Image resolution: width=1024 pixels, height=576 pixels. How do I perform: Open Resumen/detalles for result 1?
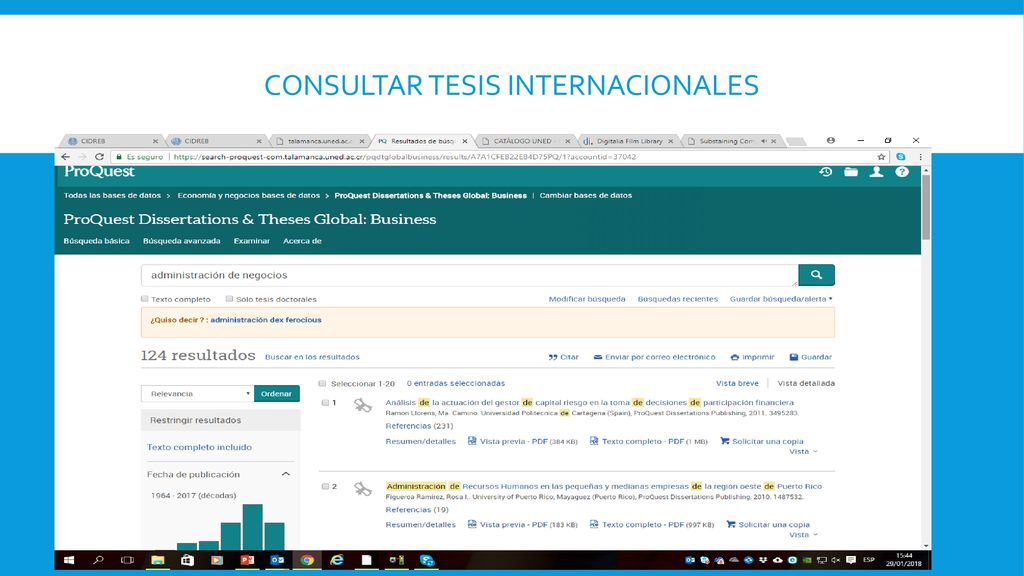pyautogui.click(x=421, y=441)
